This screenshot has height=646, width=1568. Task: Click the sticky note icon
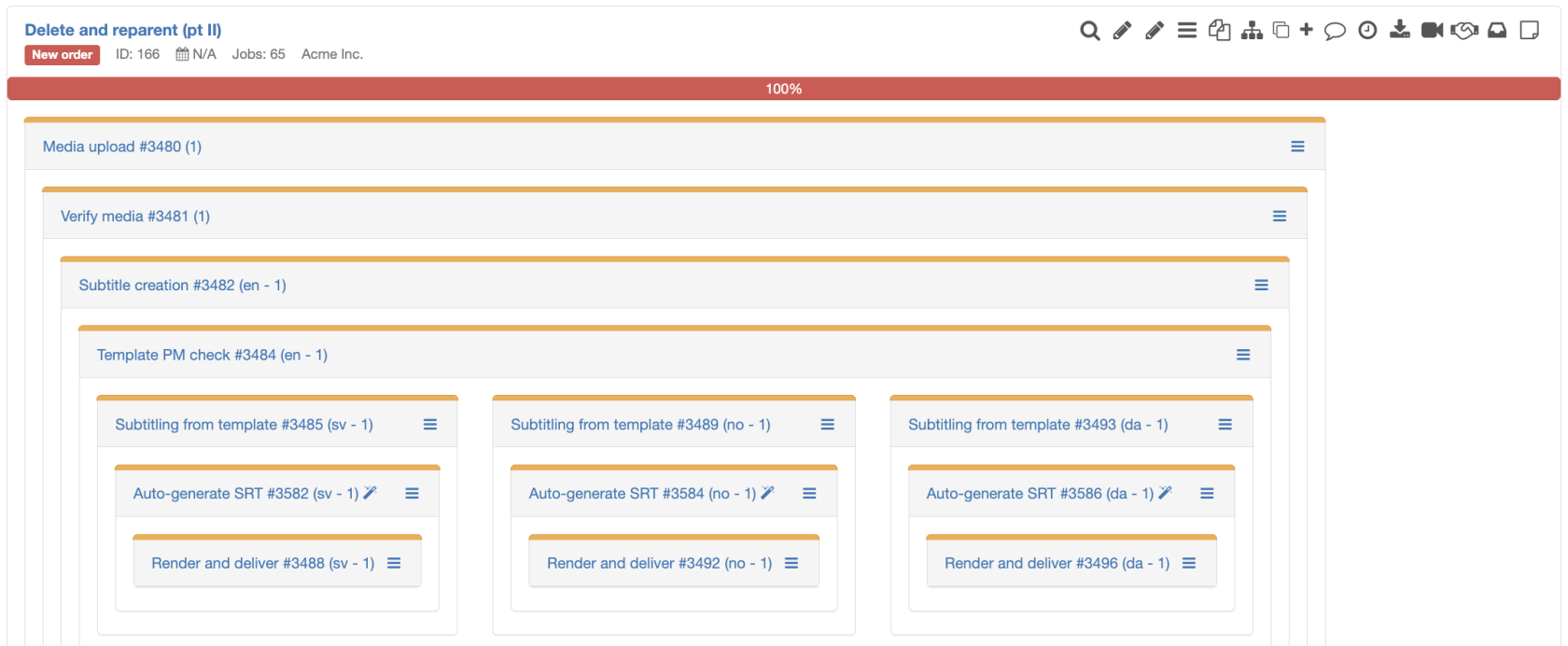point(1530,31)
